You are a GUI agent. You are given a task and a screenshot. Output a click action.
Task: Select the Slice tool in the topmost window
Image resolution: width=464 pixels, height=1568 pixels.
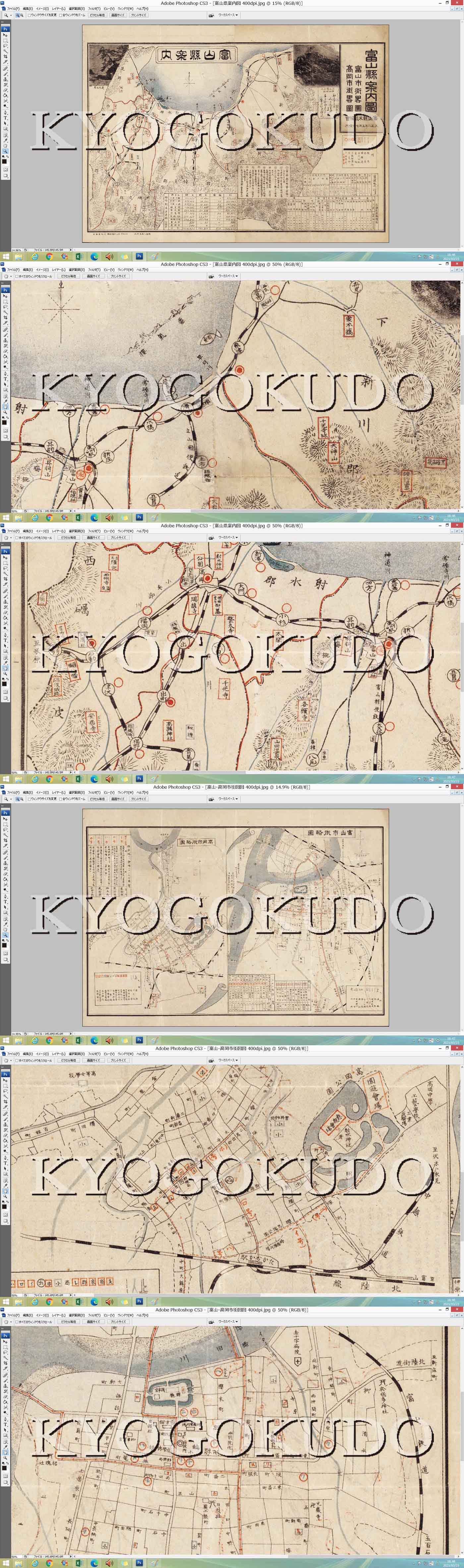click(x=6, y=61)
